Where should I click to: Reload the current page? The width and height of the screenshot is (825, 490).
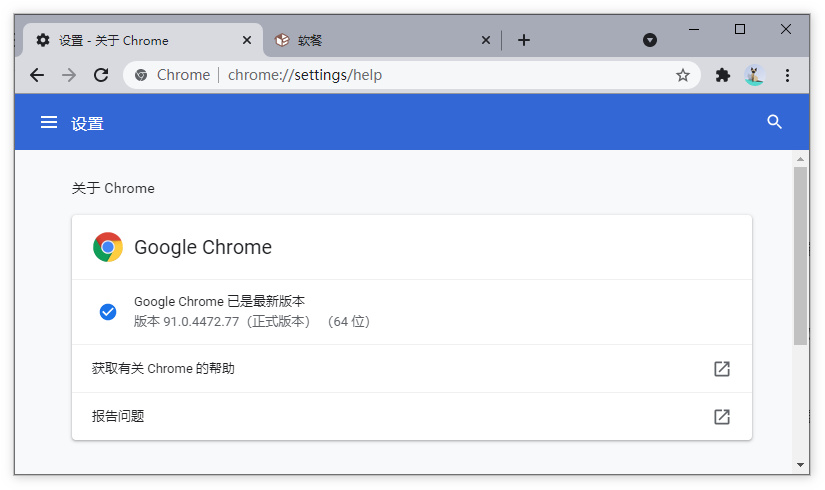click(101, 75)
